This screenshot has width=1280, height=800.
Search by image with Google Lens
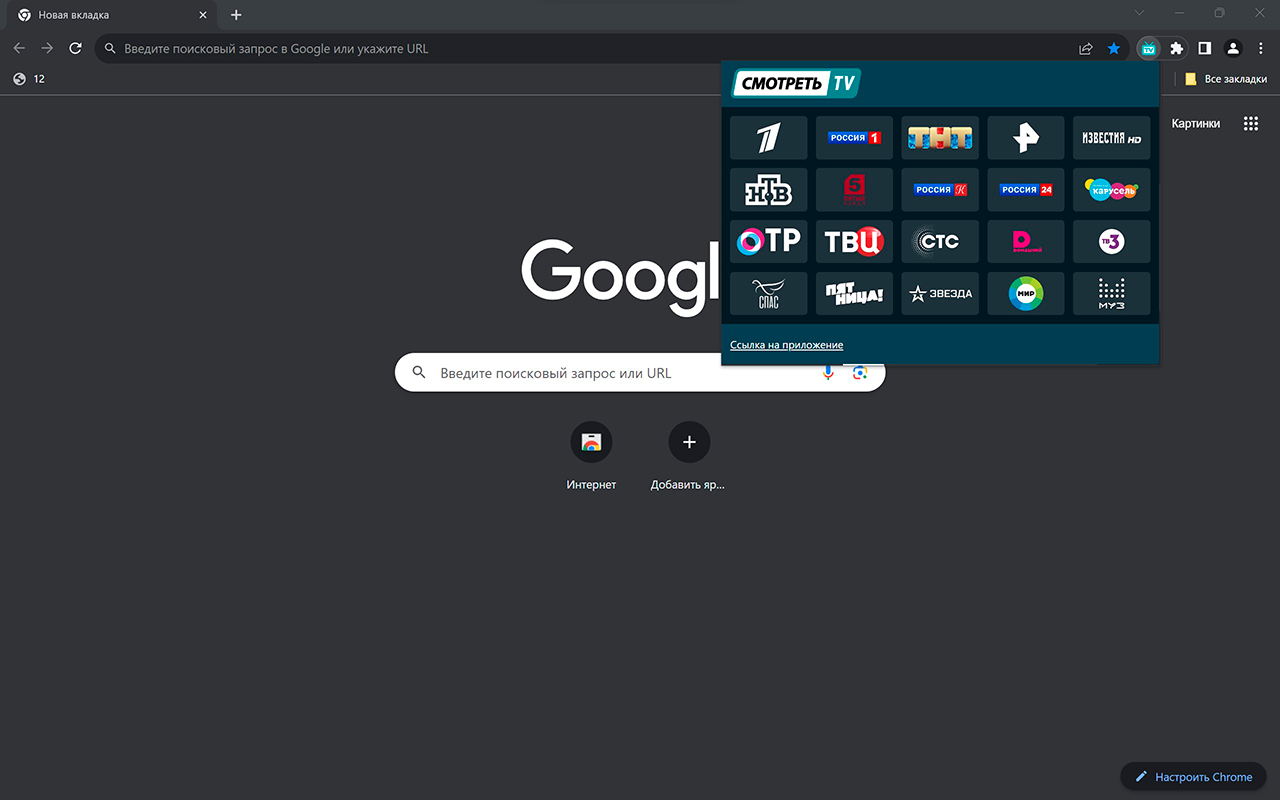point(860,373)
